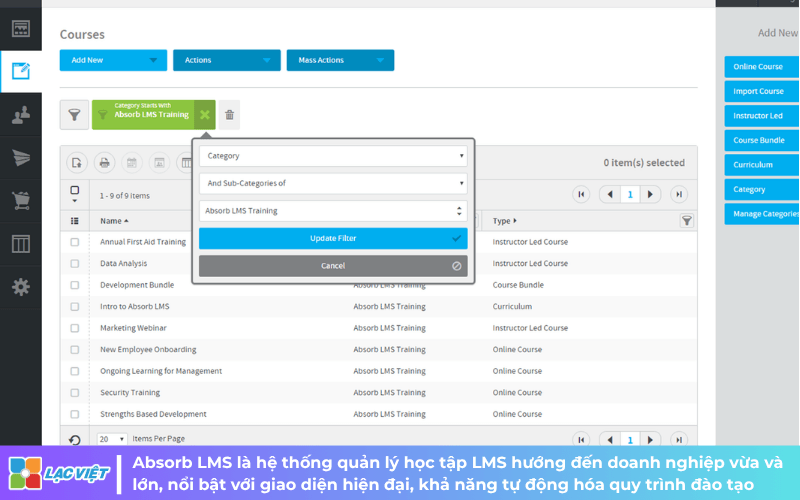Expand the selection options arrow under select-all
800x500 pixels.
[74, 201]
